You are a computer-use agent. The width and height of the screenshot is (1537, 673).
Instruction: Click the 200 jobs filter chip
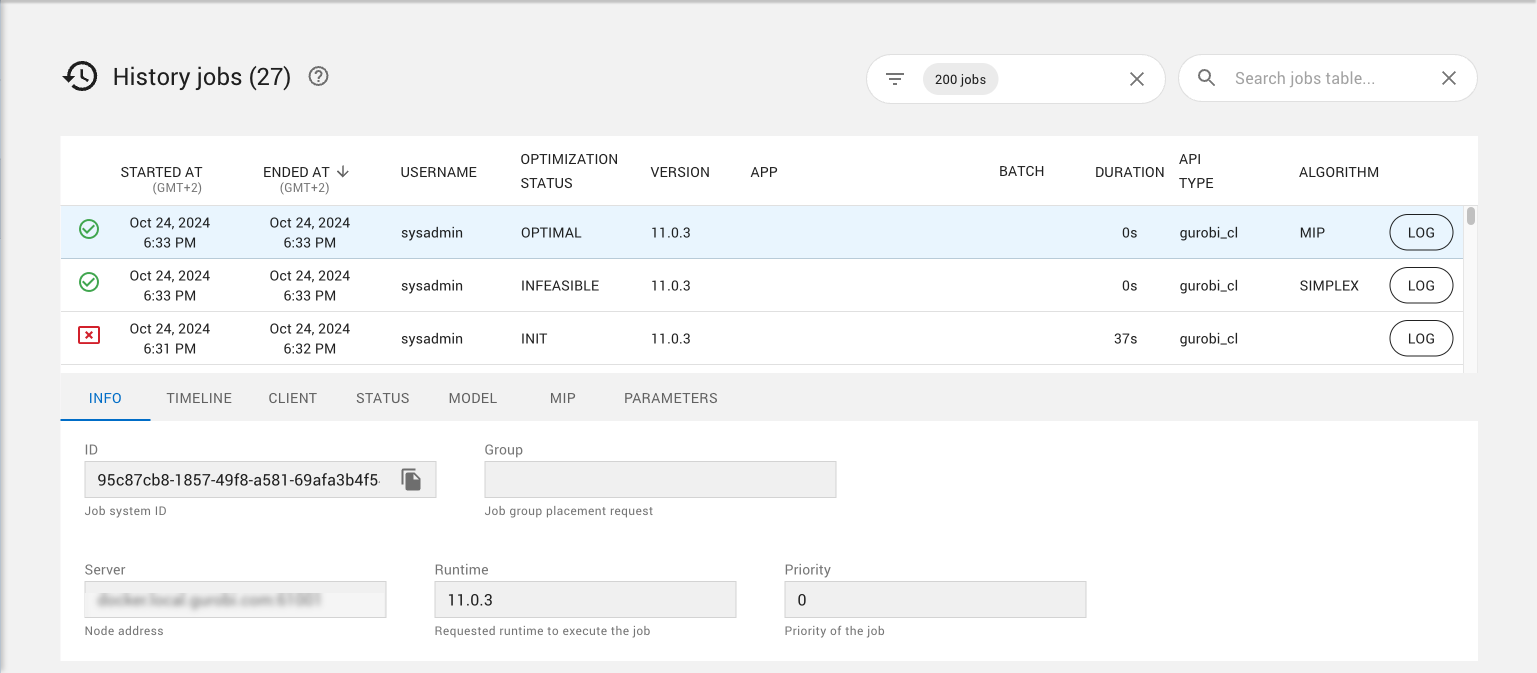click(x=960, y=80)
